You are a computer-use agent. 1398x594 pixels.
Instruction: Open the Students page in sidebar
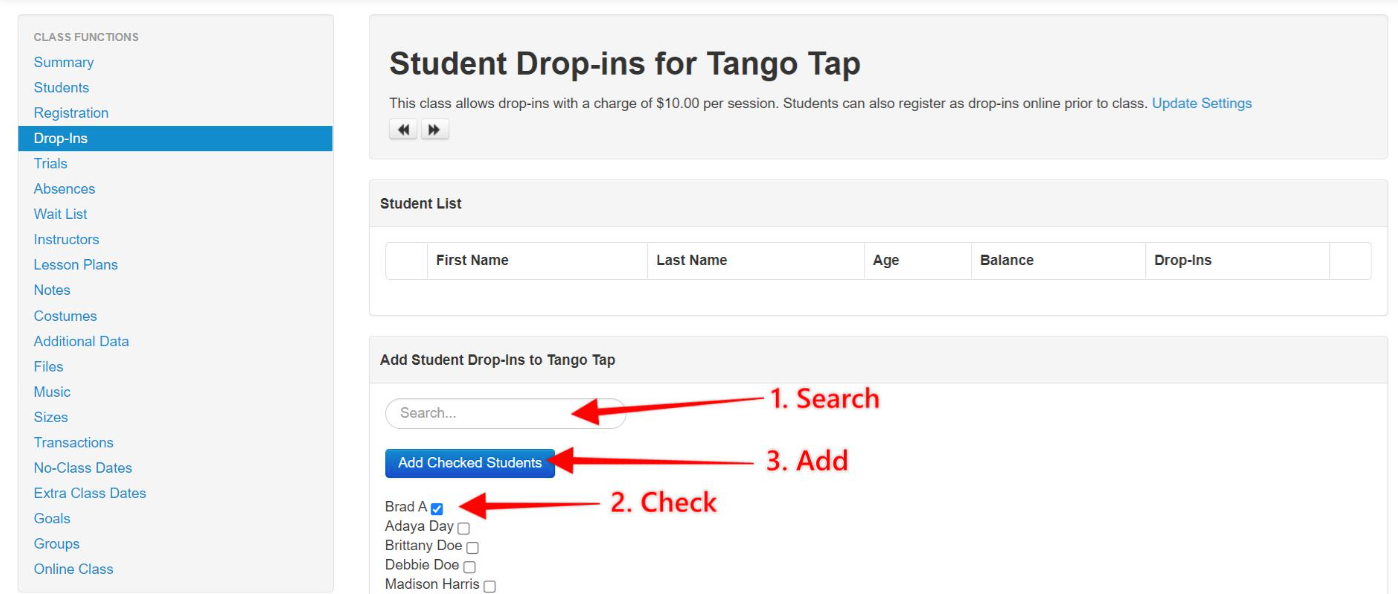click(61, 88)
